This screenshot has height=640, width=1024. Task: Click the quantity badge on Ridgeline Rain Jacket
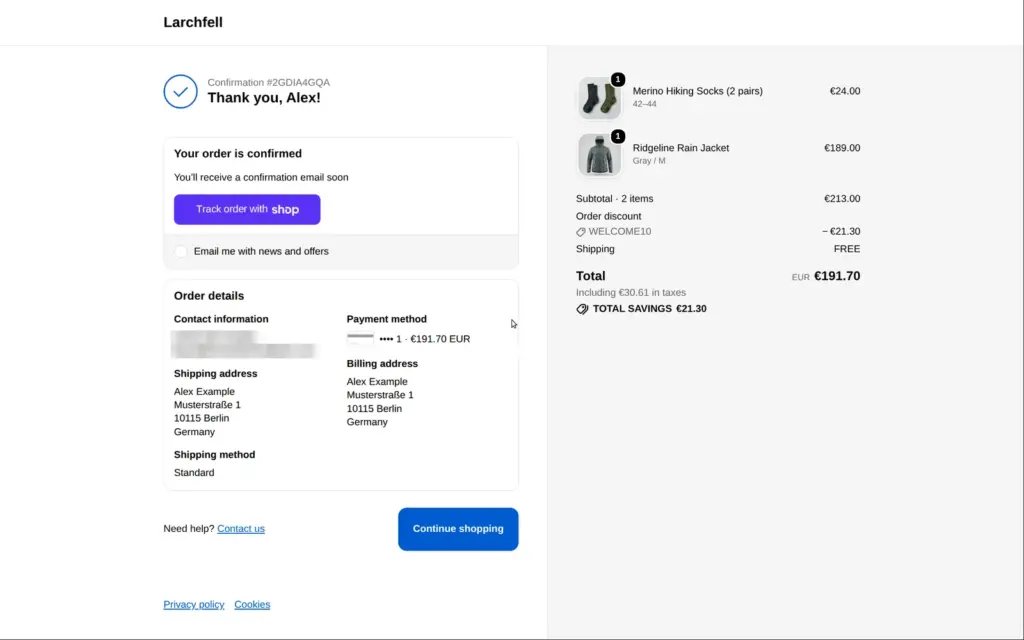pyautogui.click(x=618, y=136)
